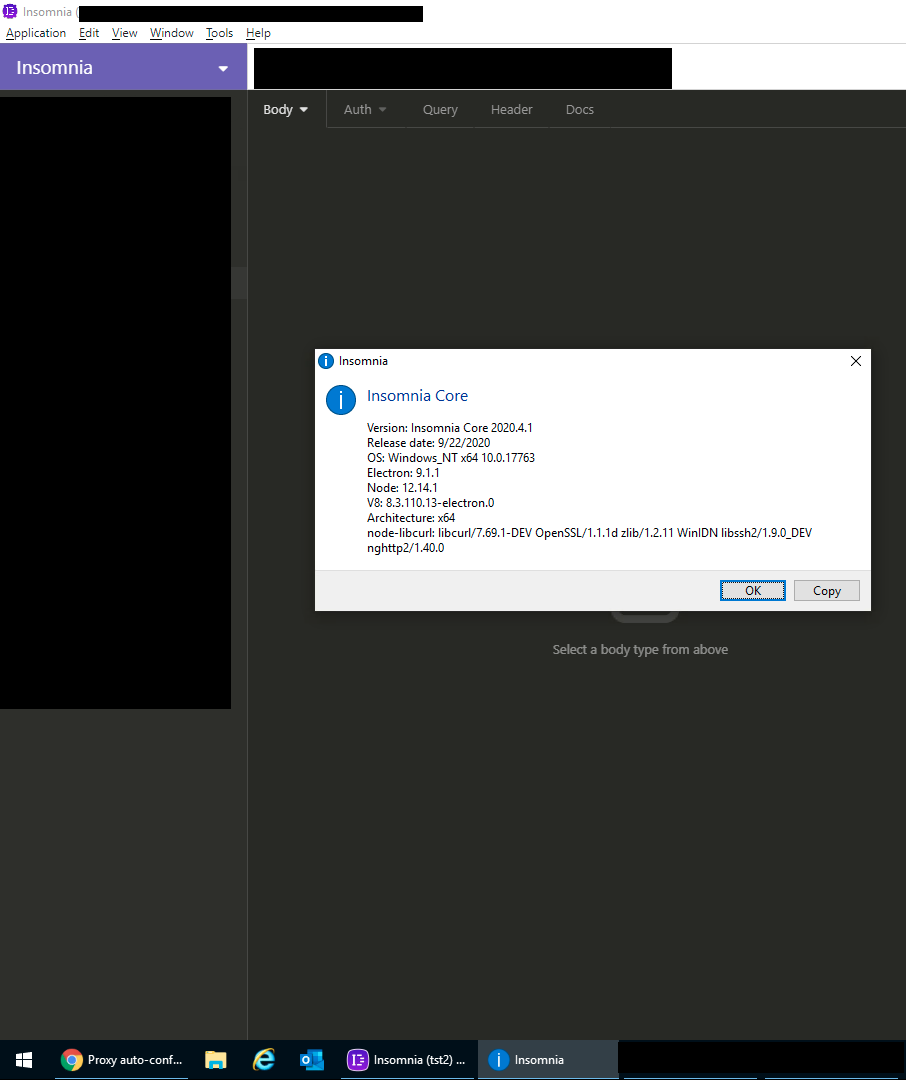Click the Version: Insomnia Core 2020.4.1 line

click(x=449, y=428)
